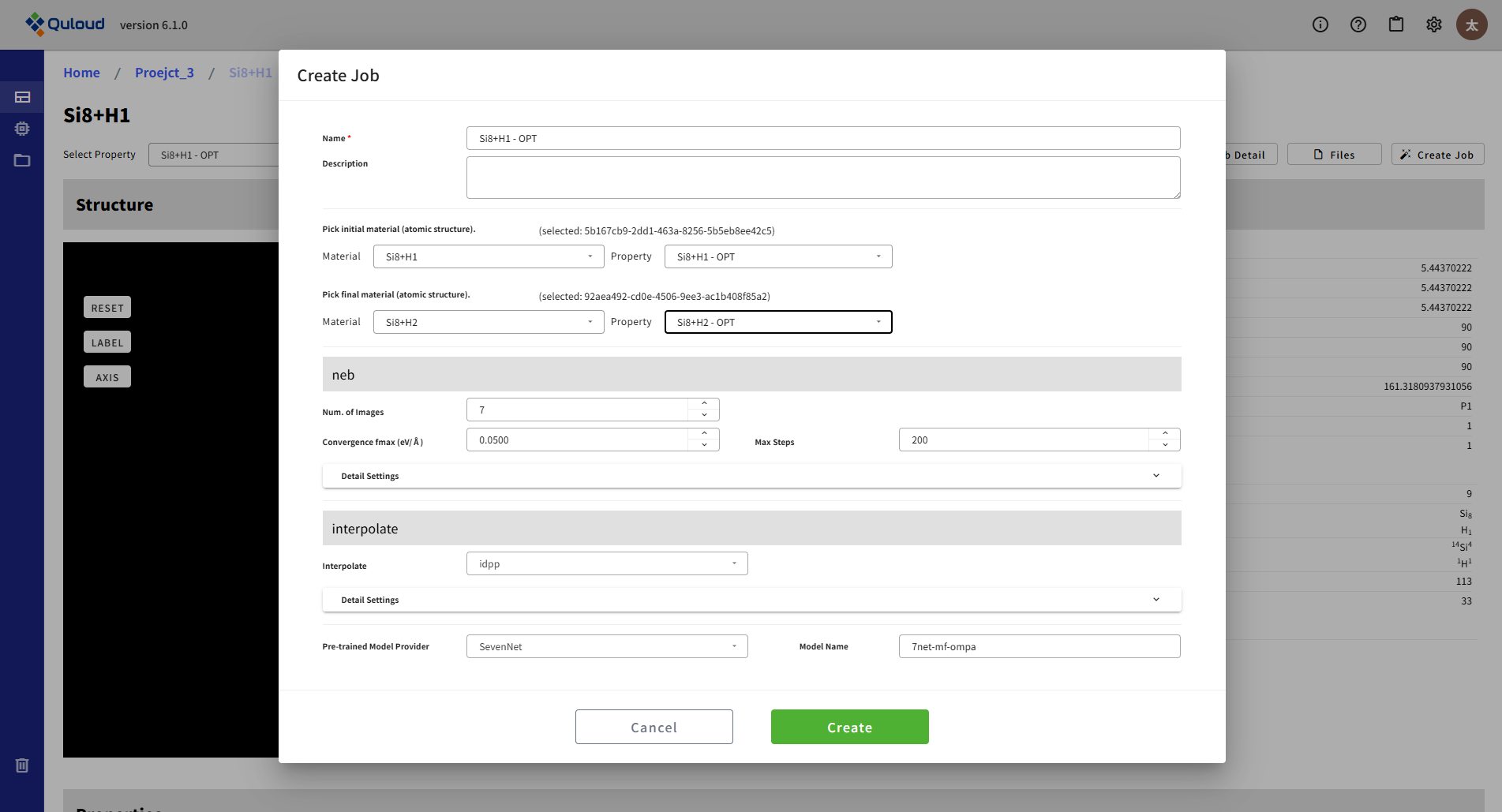Click the info circle icon in header

click(x=1320, y=24)
